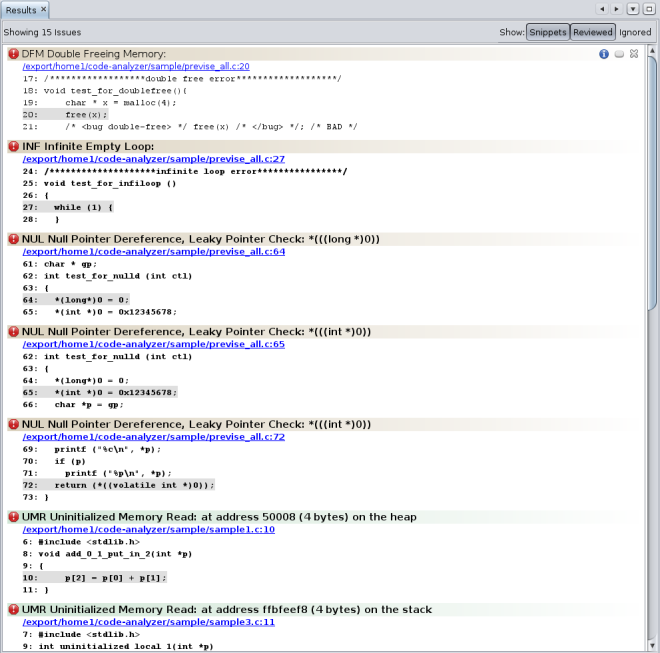Screen dimensions: 660x653
Task: Click highlighted line 27: while (1) {
Action: 68,207
